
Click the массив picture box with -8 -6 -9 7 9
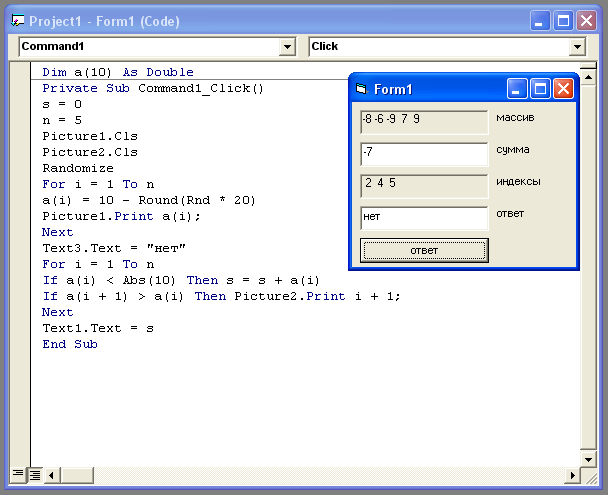424,122
